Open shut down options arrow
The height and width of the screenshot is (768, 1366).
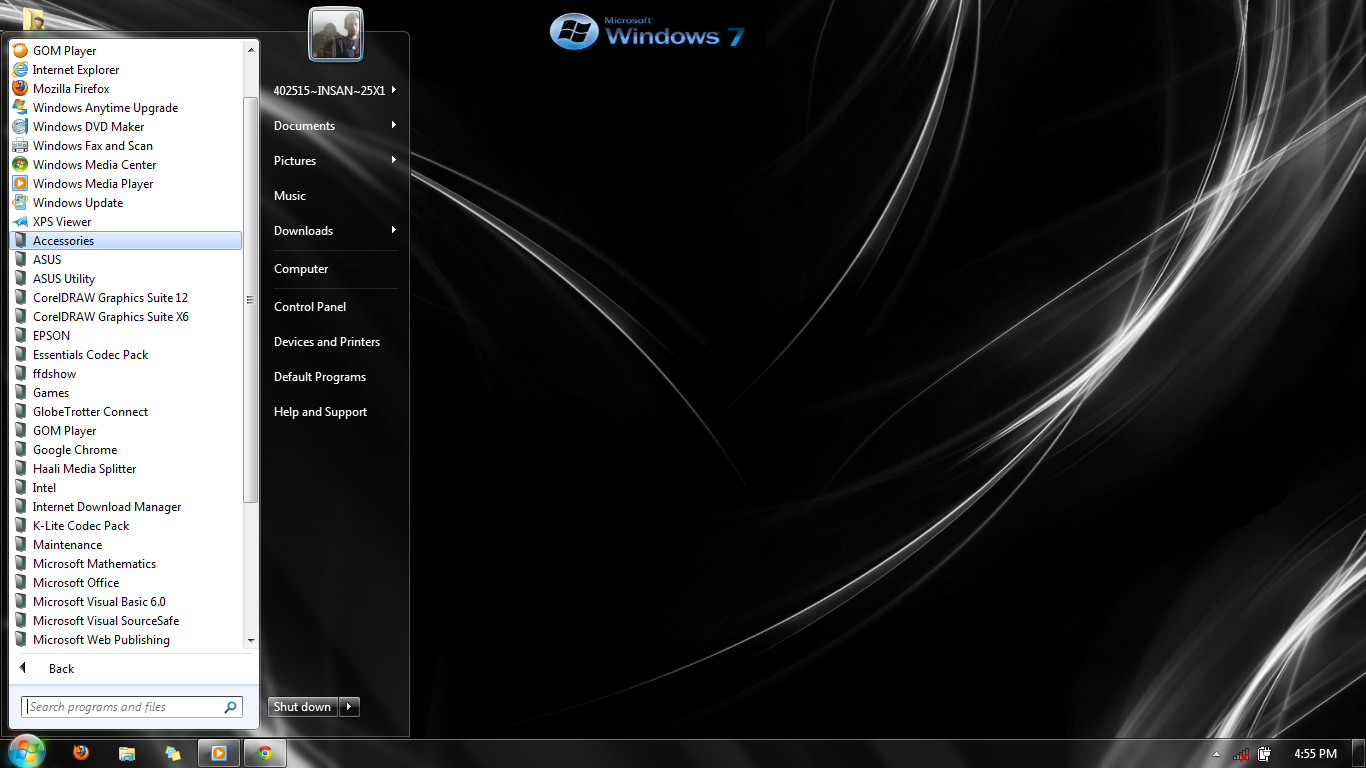(x=349, y=707)
